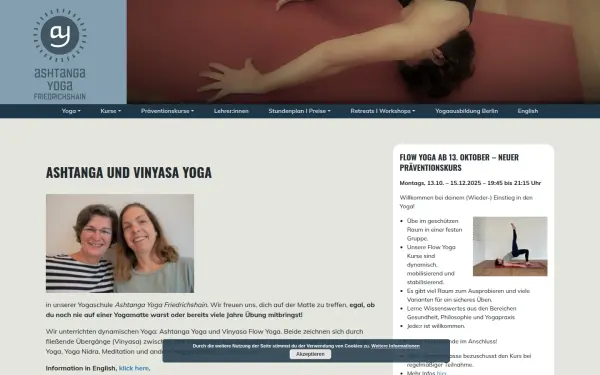The image size is (600, 375).
Task: Accept cookies with Akzeptieren button
Action: tap(310, 354)
